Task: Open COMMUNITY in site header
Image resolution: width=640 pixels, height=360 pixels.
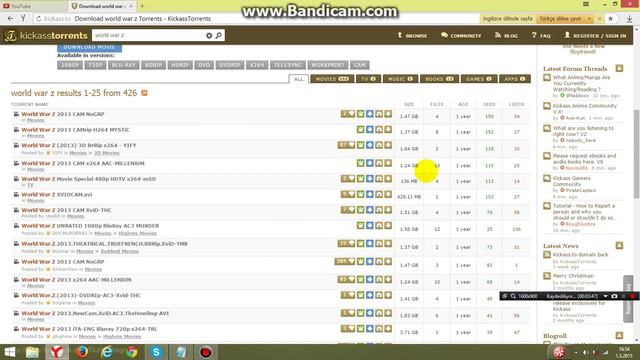Action: pyautogui.click(x=461, y=36)
